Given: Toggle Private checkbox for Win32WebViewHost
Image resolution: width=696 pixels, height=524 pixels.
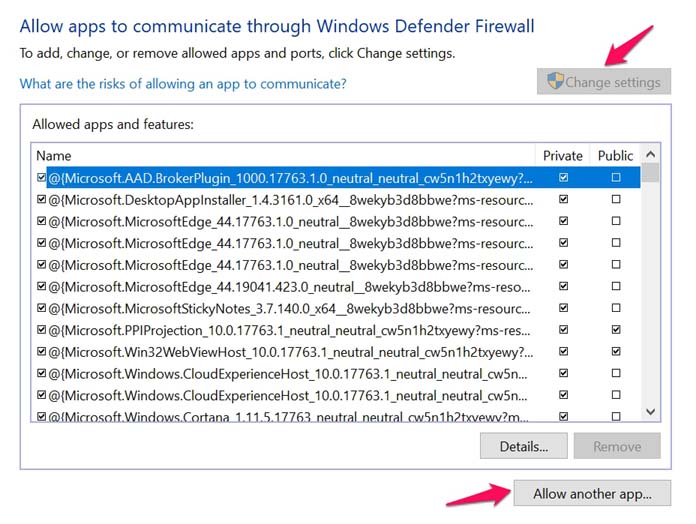Looking at the screenshot, I should pyautogui.click(x=563, y=351).
